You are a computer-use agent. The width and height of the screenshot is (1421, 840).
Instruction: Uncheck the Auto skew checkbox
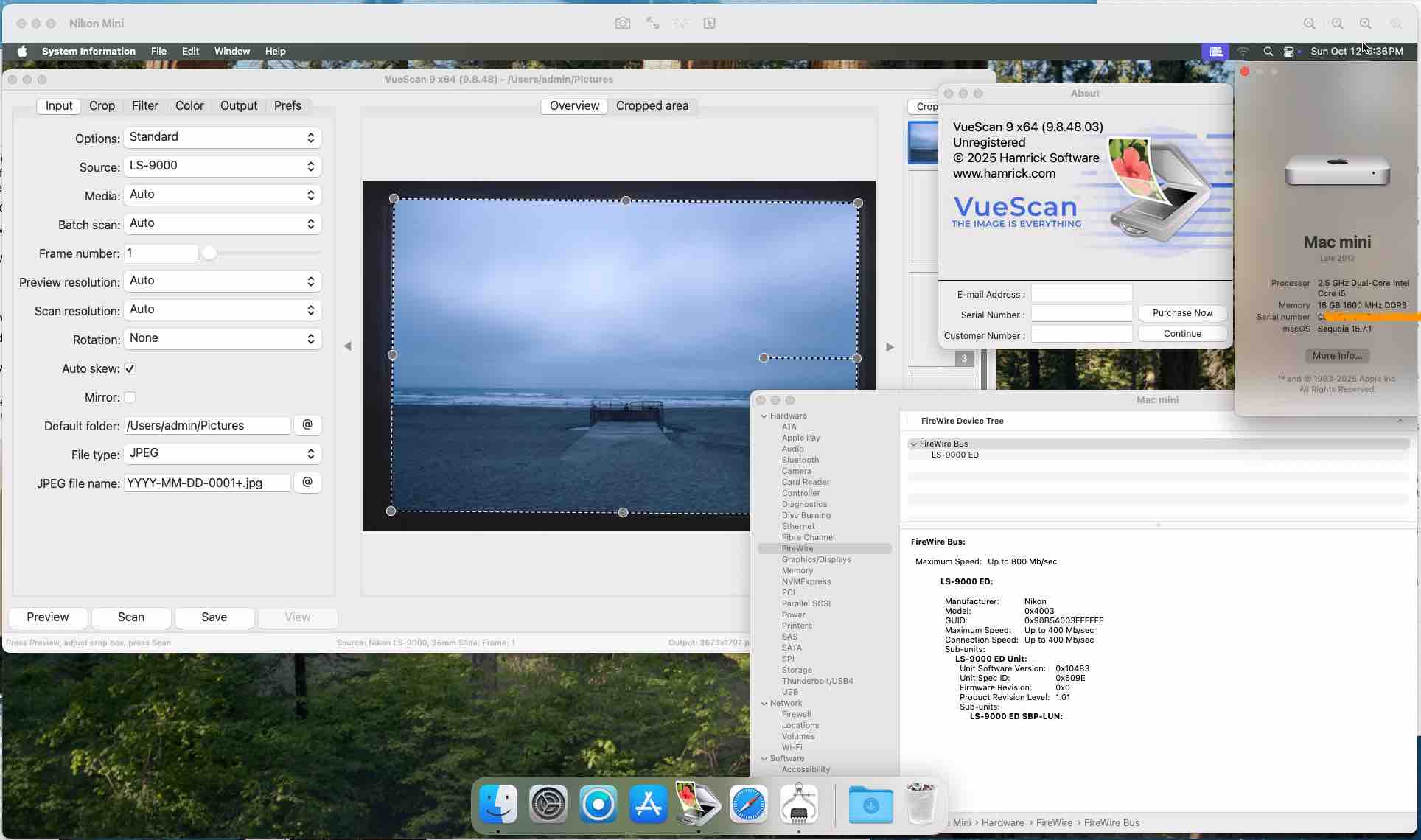(x=130, y=368)
